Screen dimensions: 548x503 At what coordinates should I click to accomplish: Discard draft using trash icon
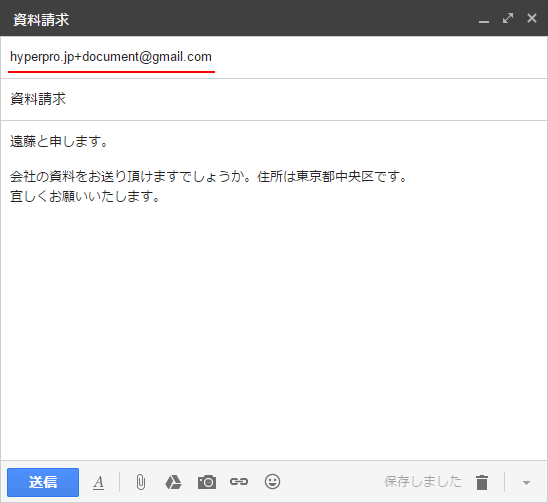pyautogui.click(x=482, y=482)
